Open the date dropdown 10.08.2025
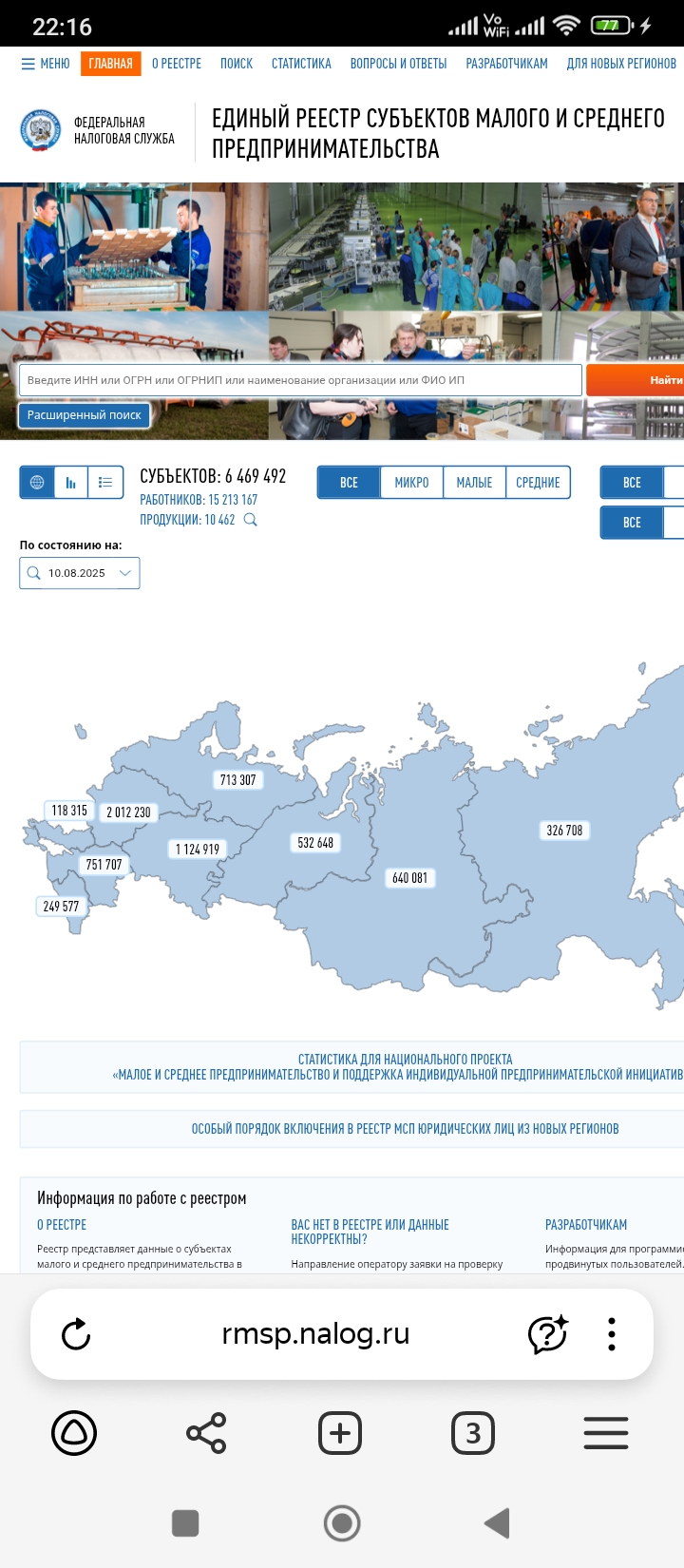This screenshot has height=1568, width=684. tap(80, 573)
